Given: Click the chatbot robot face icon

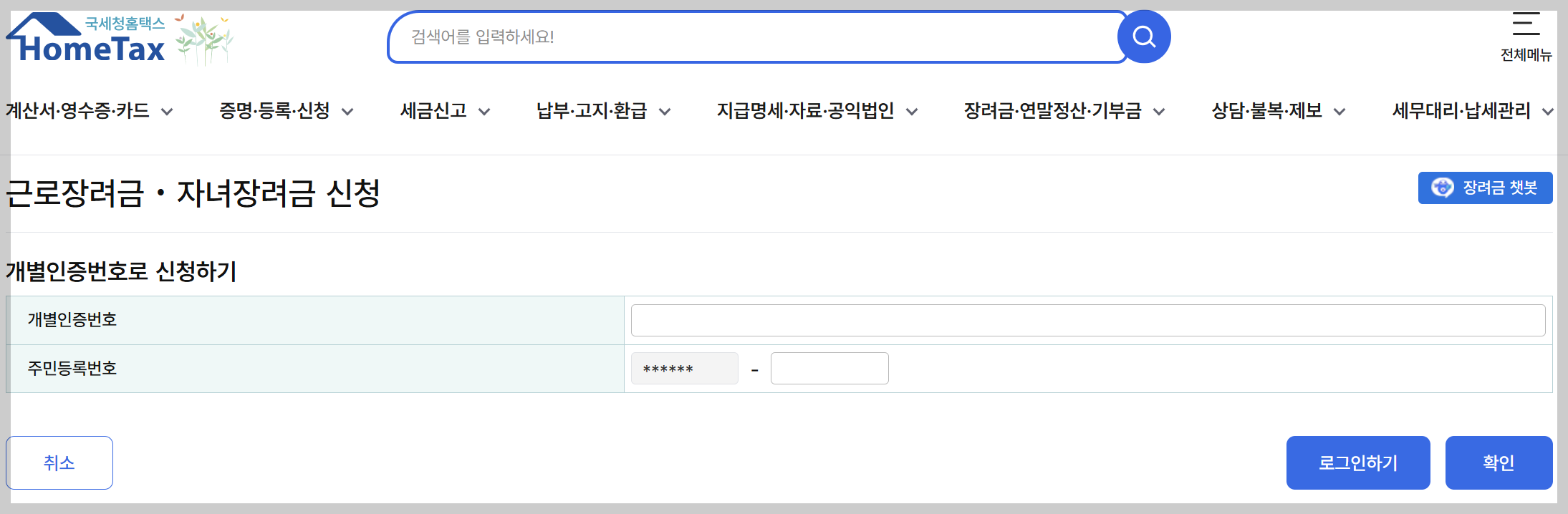Looking at the screenshot, I should [1442, 188].
